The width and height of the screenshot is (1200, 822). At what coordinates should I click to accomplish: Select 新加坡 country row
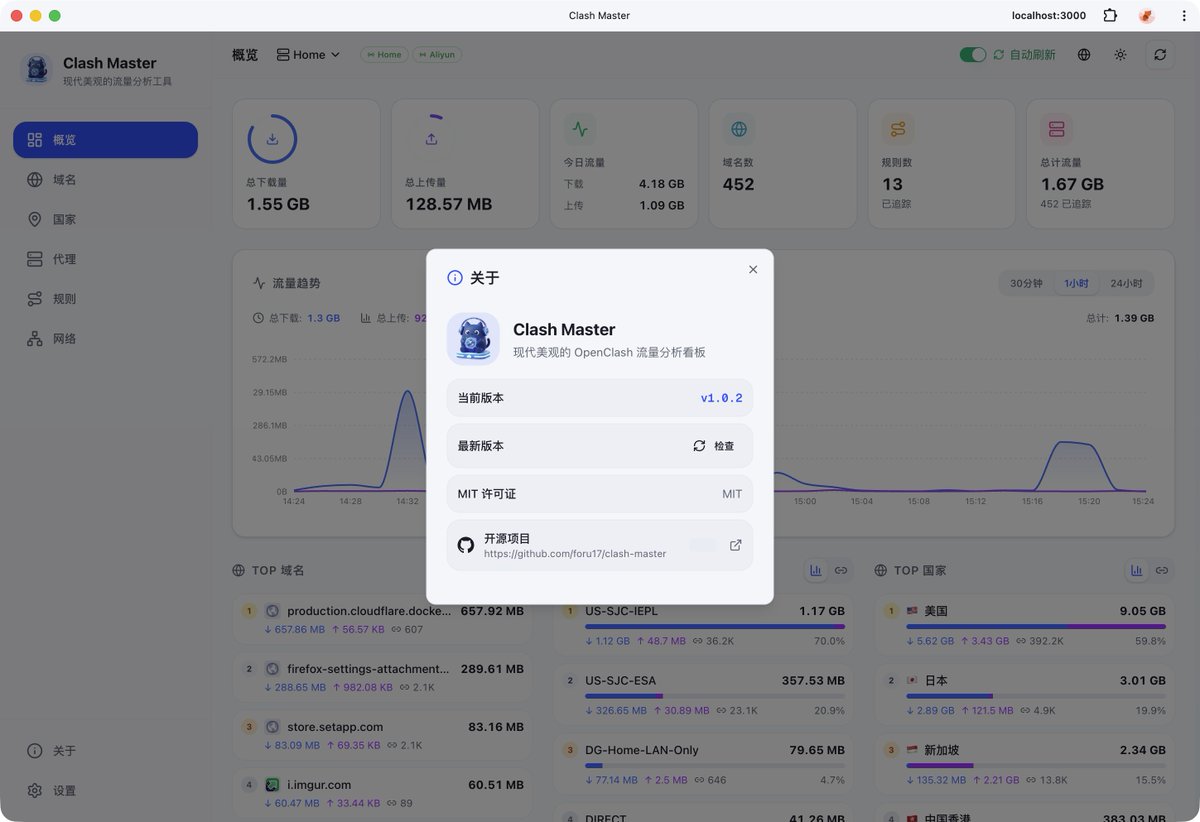pos(1024,765)
